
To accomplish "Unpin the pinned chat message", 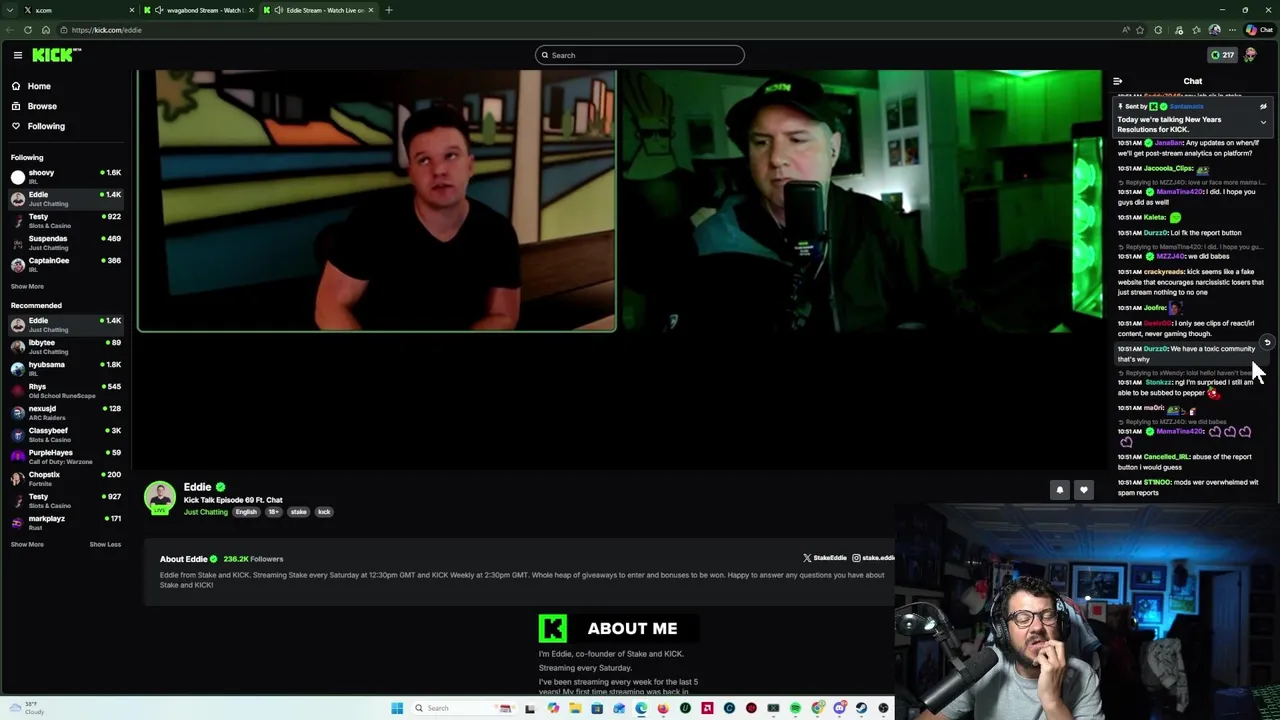I will click(1263, 106).
